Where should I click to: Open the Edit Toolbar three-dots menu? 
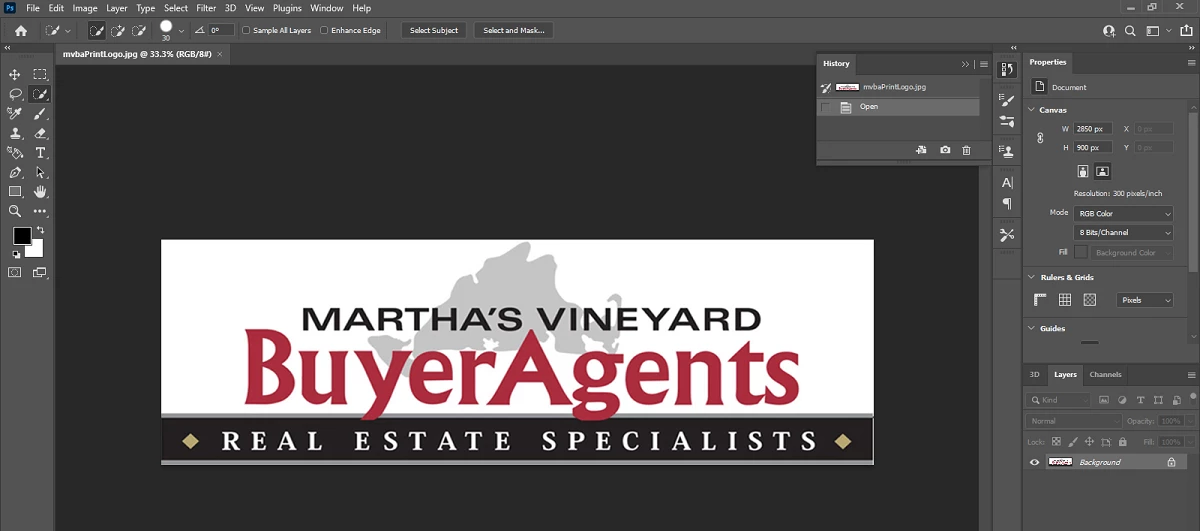click(40, 211)
